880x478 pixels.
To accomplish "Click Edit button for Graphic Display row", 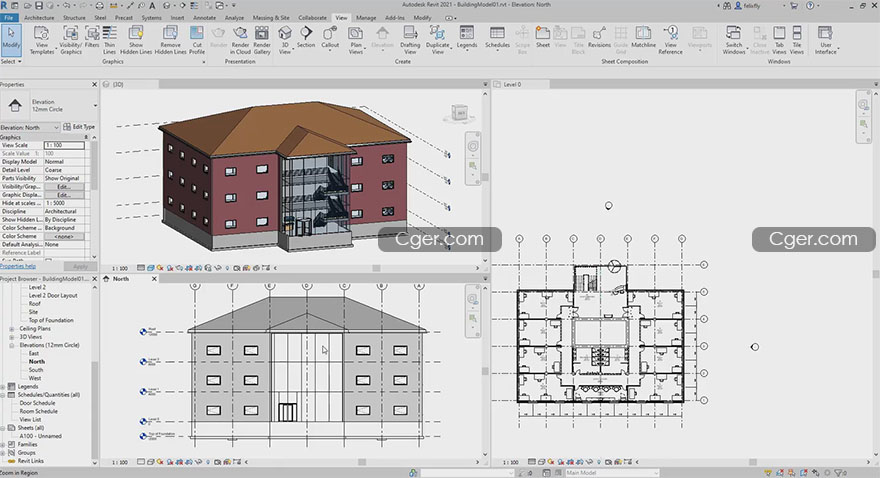I will tap(64, 195).
